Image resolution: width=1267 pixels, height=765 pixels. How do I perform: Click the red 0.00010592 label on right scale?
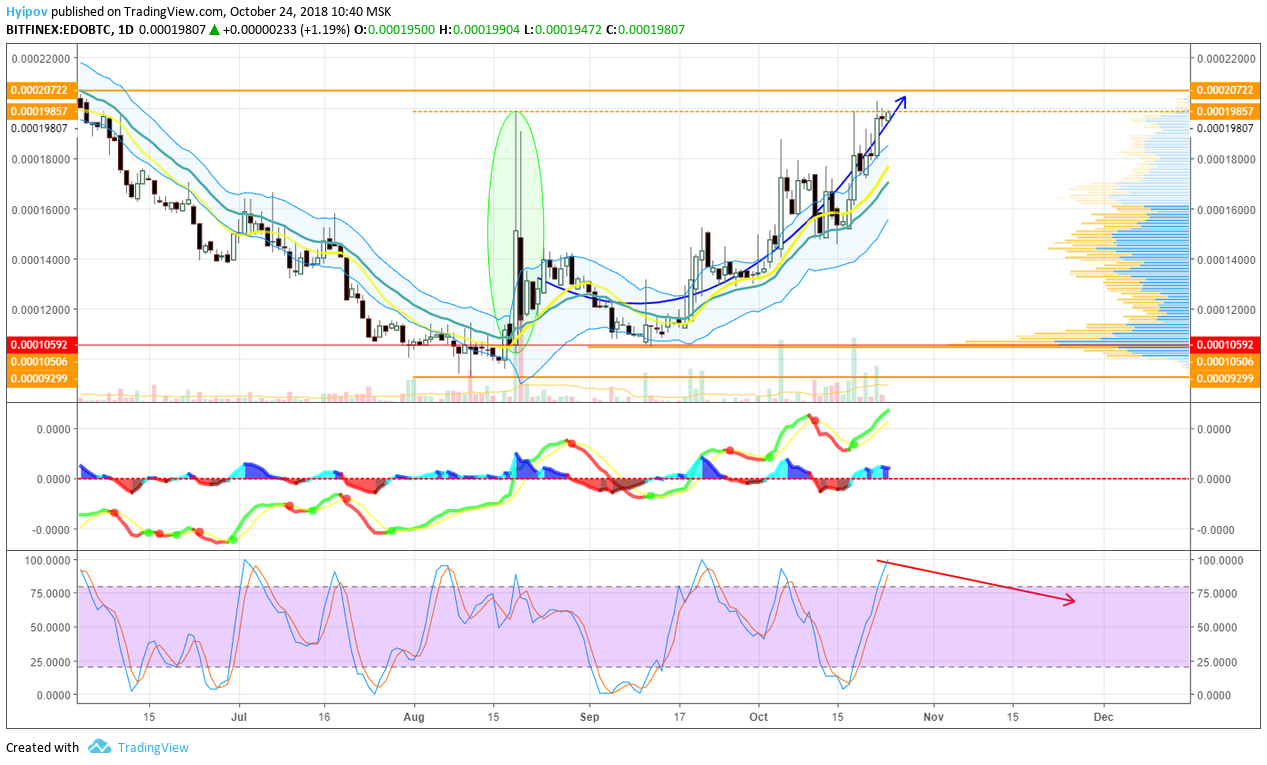pyautogui.click(x=1223, y=344)
